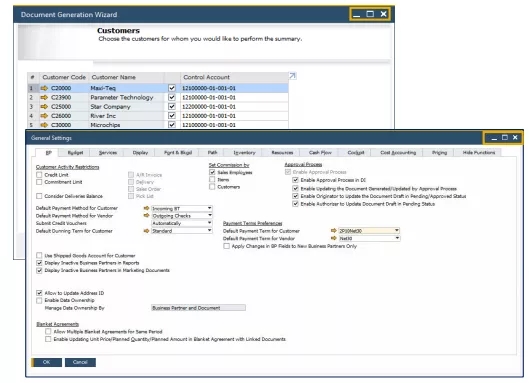Close the Document Generation Wizard window
Viewport: 531px width, 383px height.
[383, 14]
